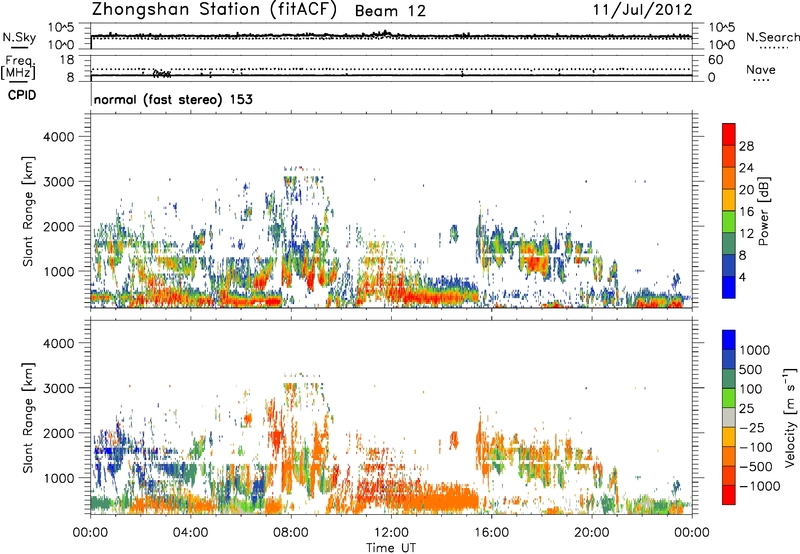
Task: Click the date '11/Jul/2012'
Action: [642, 10]
